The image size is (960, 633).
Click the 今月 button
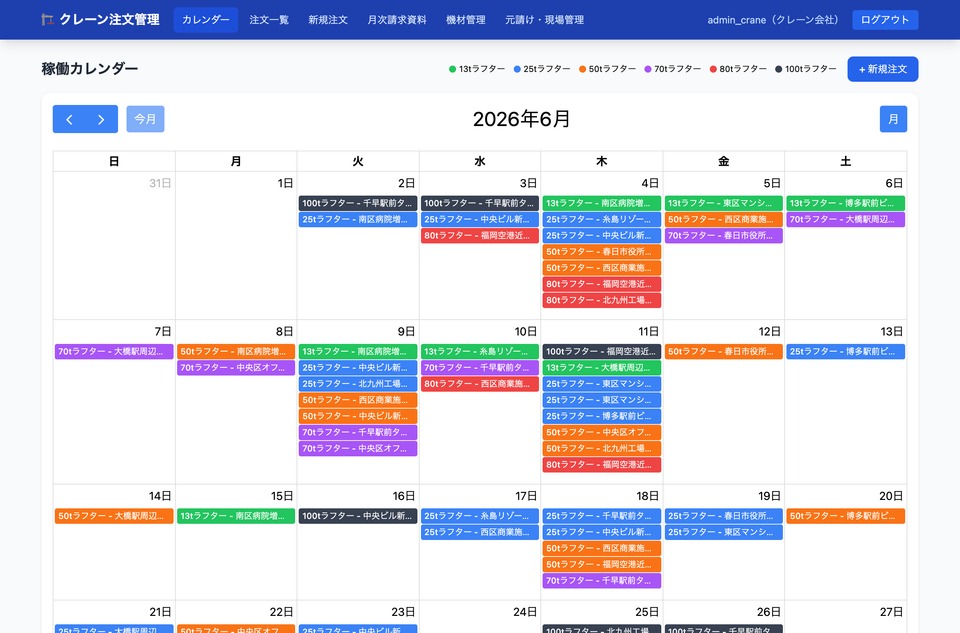145,119
